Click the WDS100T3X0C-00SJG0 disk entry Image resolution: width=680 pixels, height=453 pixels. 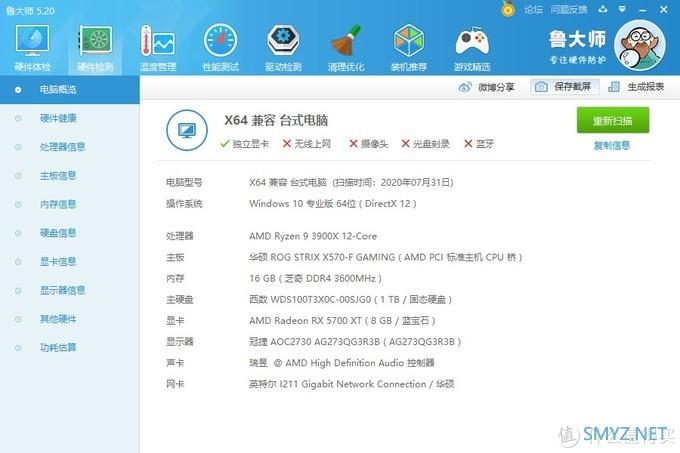(x=350, y=300)
